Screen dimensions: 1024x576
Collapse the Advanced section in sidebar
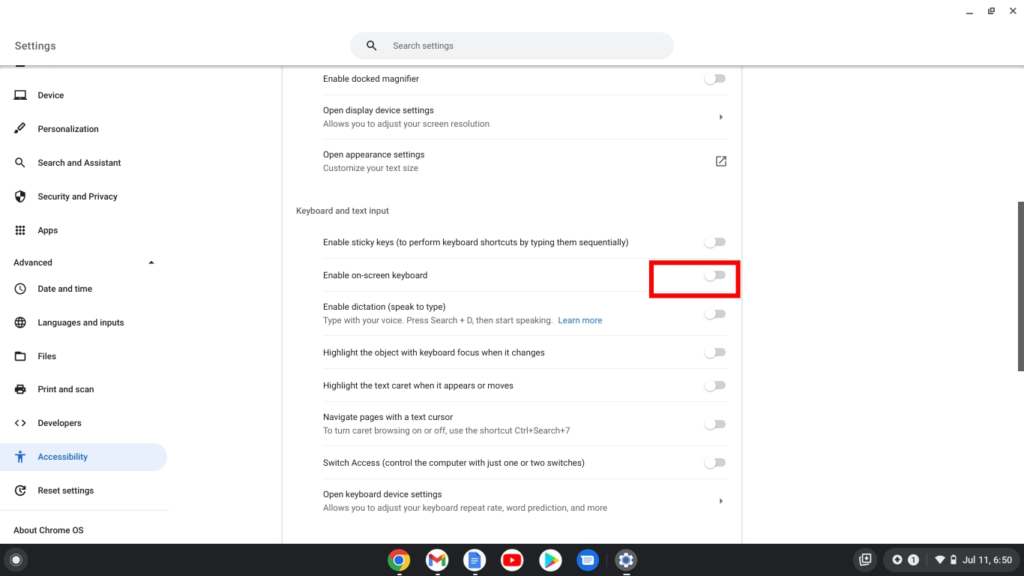pos(151,263)
